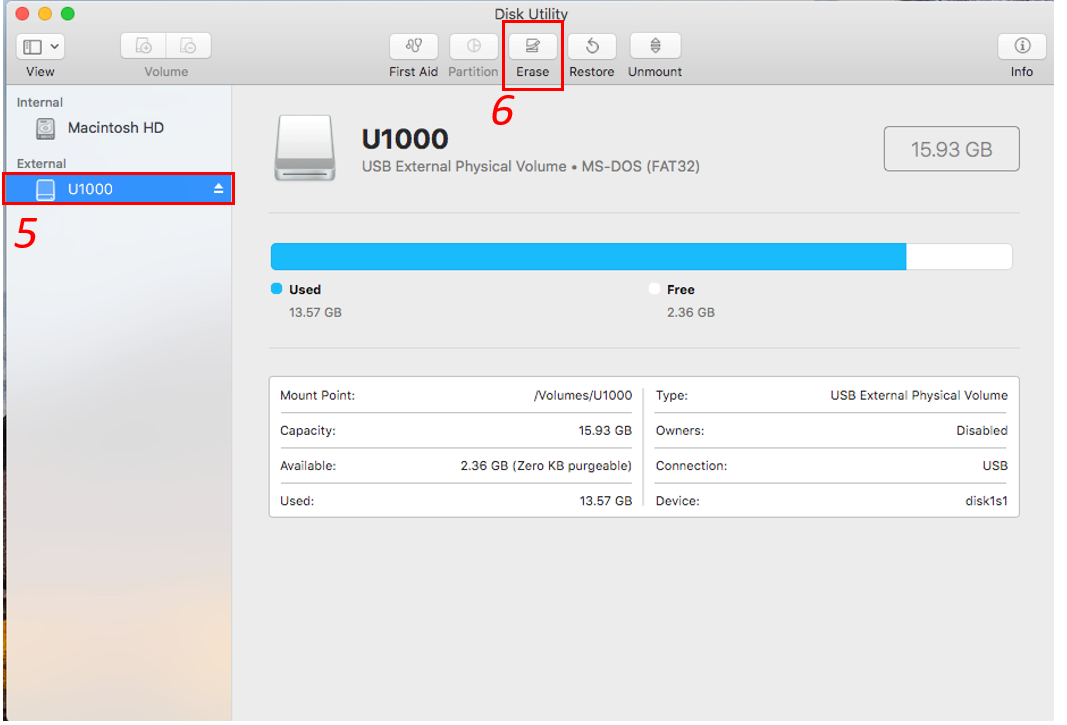Click the External sidebar section header
1067x725 pixels.
tap(42, 163)
